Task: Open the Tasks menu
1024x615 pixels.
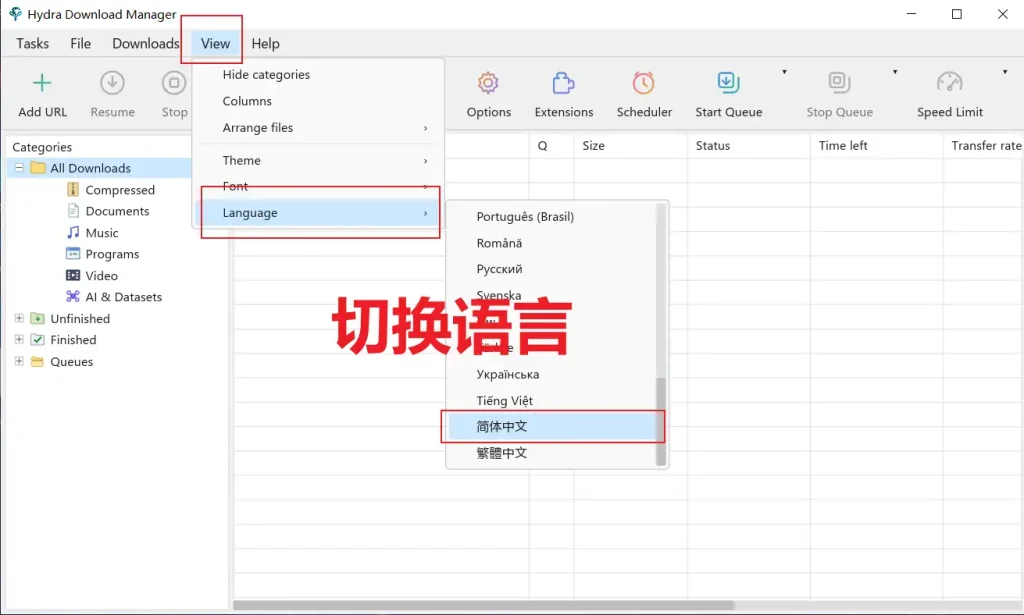Action: pyautogui.click(x=32, y=44)
